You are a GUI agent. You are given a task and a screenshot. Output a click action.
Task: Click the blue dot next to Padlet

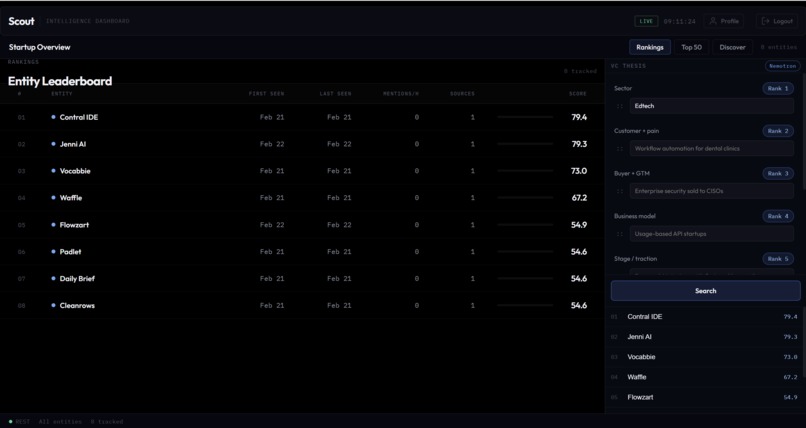pyautogui.click(x=53, y=251)
